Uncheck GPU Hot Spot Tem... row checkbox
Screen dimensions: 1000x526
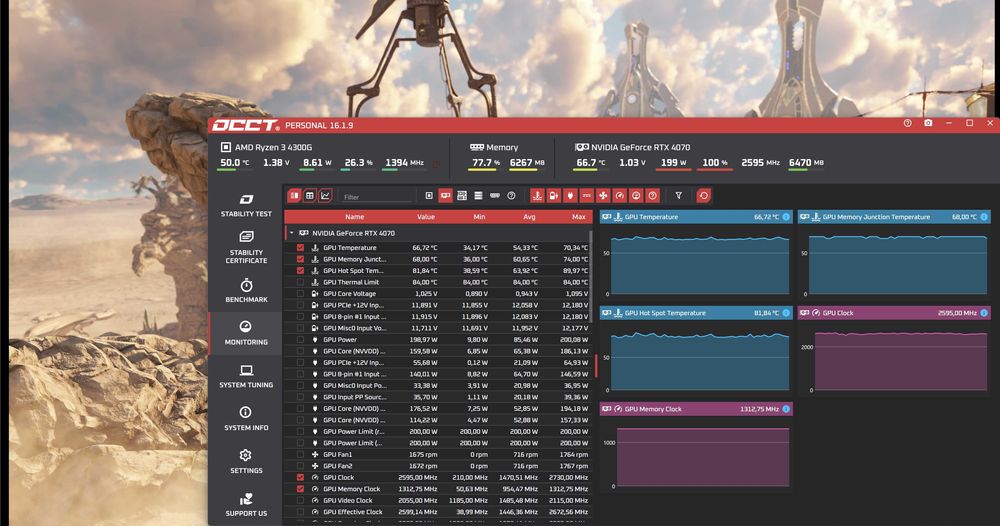click(300, 271)
